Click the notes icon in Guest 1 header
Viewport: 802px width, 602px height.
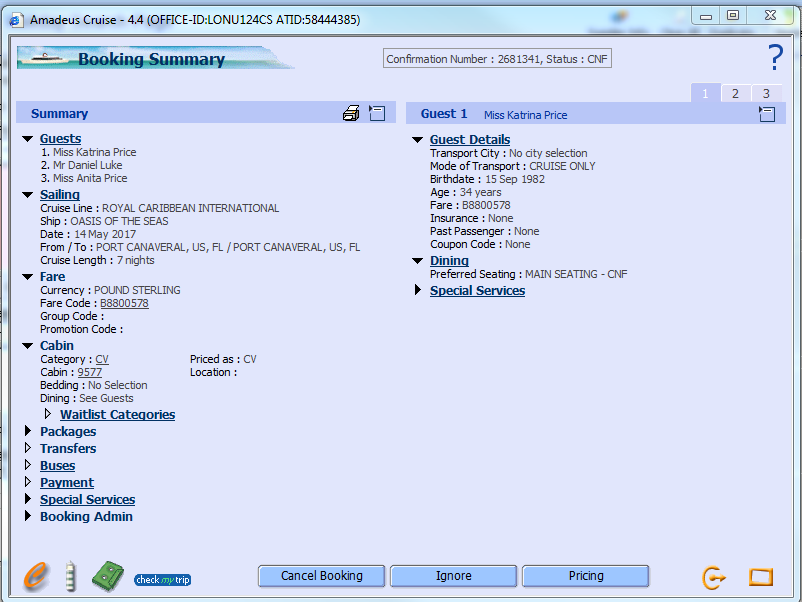coord(767,114)
